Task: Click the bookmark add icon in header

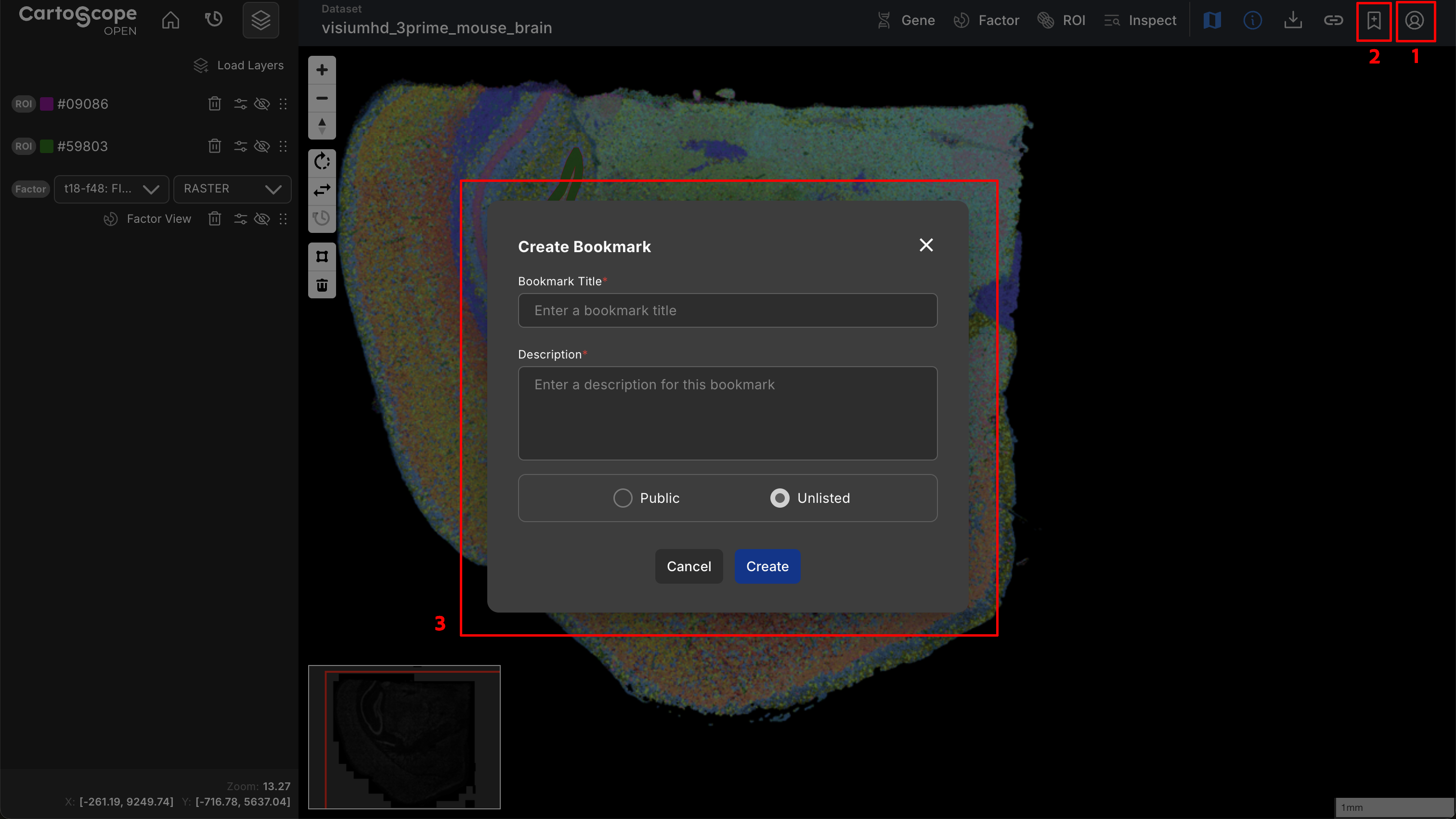Action: (x=1374, y=21)
